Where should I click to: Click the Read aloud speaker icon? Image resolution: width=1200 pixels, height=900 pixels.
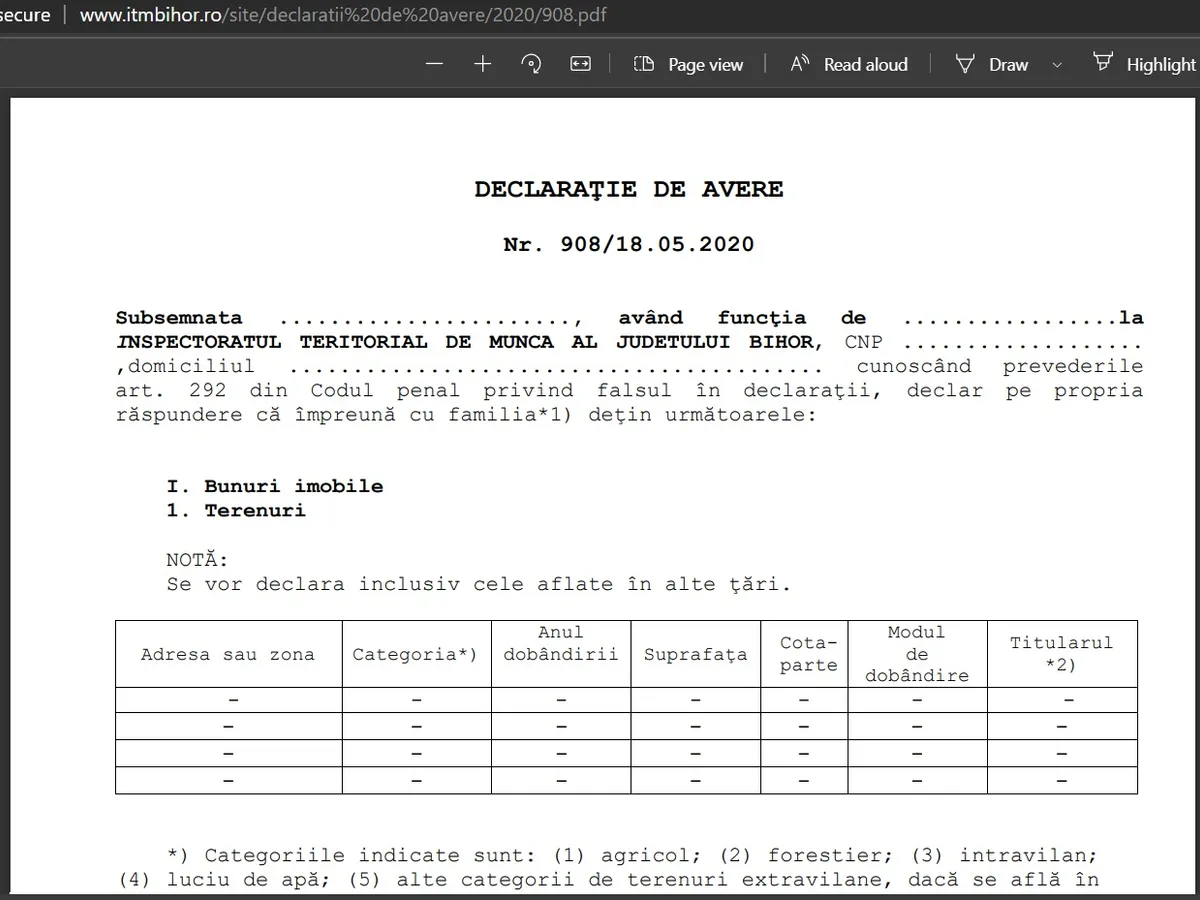point(800,64)
